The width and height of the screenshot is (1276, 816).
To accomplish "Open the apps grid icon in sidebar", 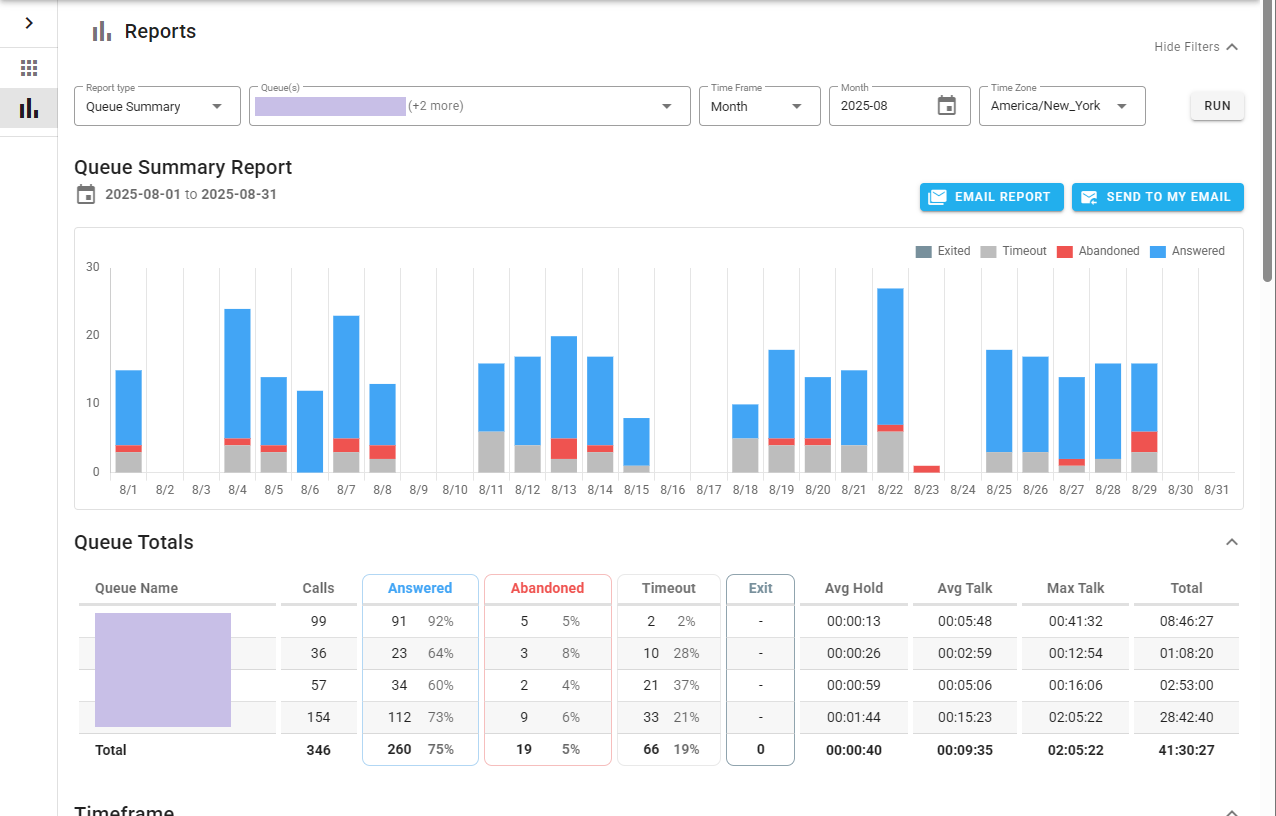I will coord(29,68).
